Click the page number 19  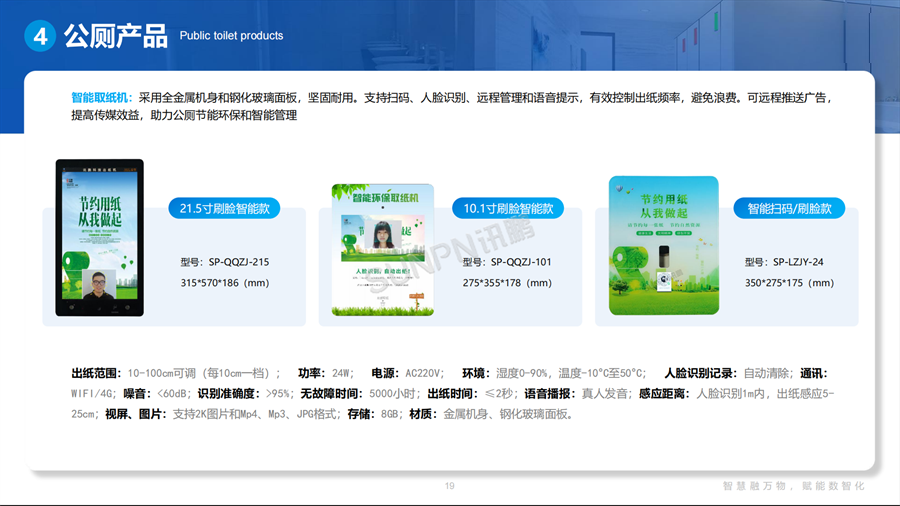pyautogui.click(x=449, y=486)
